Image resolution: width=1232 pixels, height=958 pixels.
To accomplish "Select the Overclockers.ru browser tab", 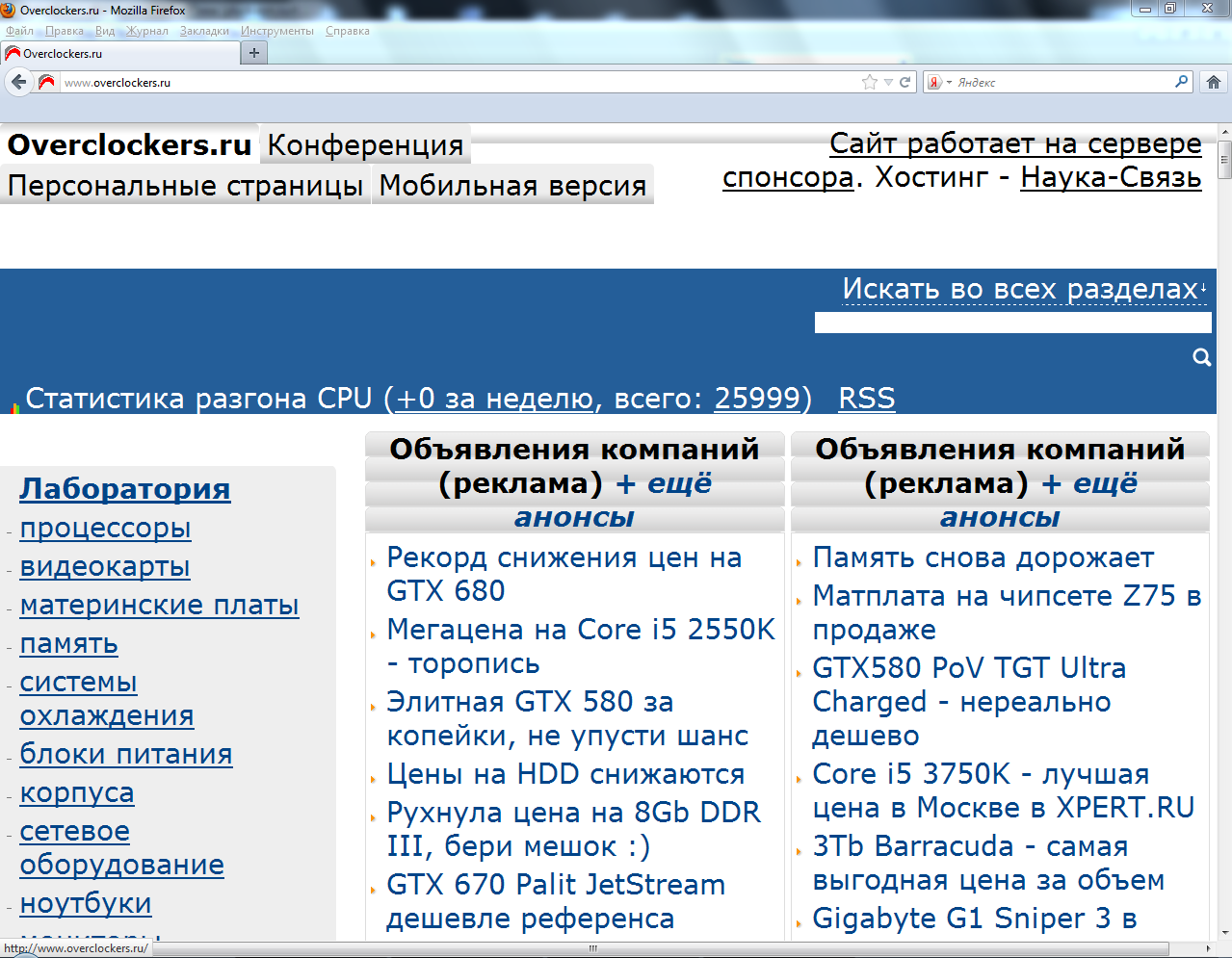I will [x=120, y=53].
